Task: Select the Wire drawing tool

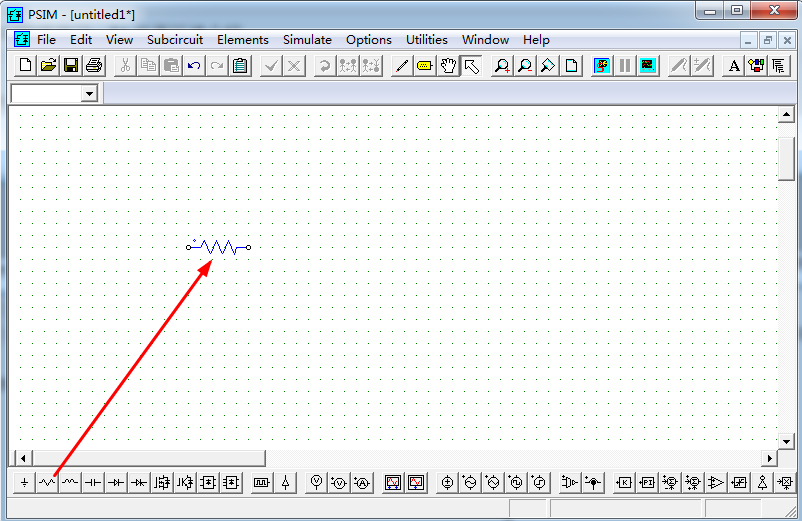Action: click(x=402, y=65)
